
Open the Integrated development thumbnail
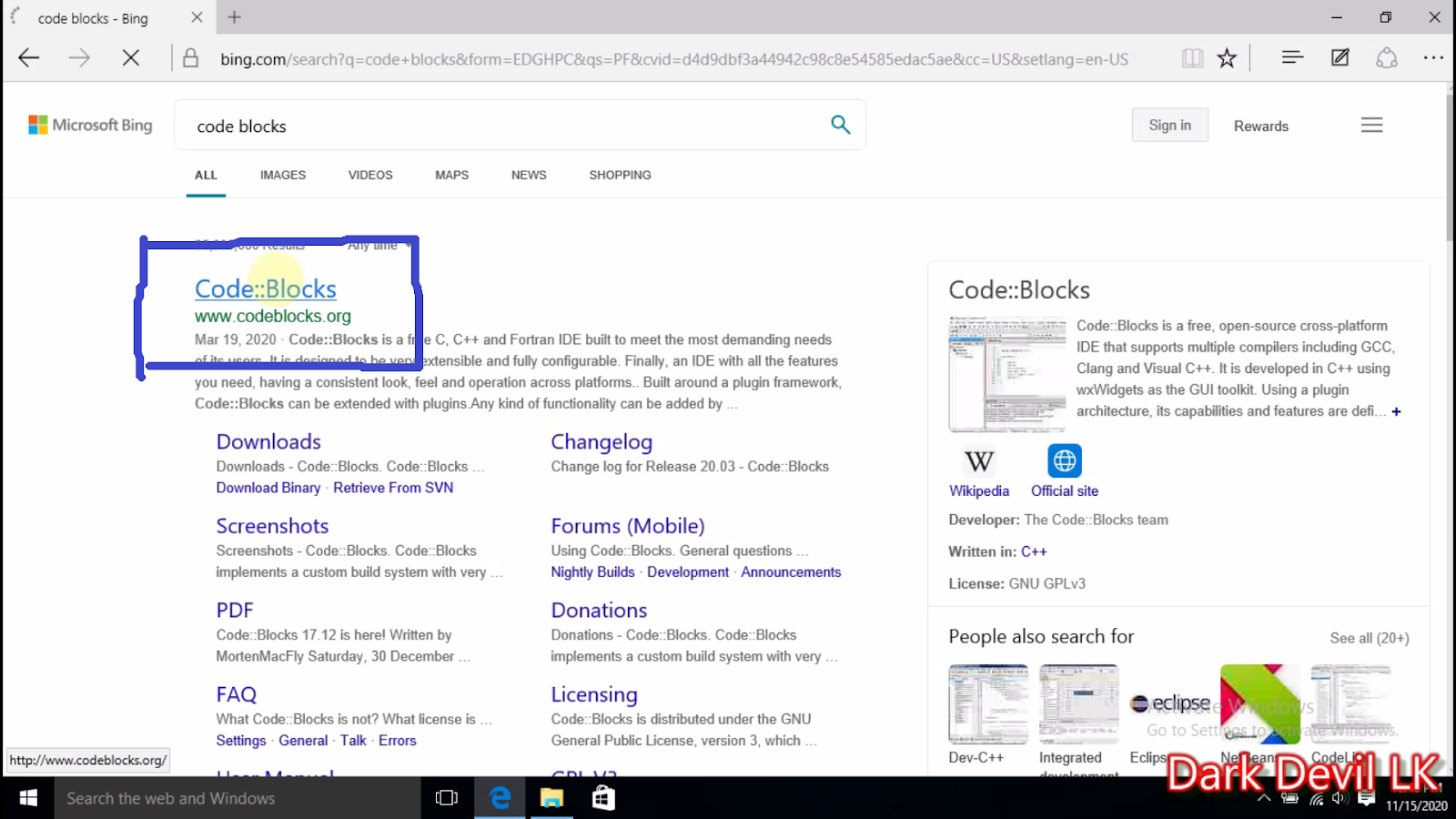[1079, 704]
